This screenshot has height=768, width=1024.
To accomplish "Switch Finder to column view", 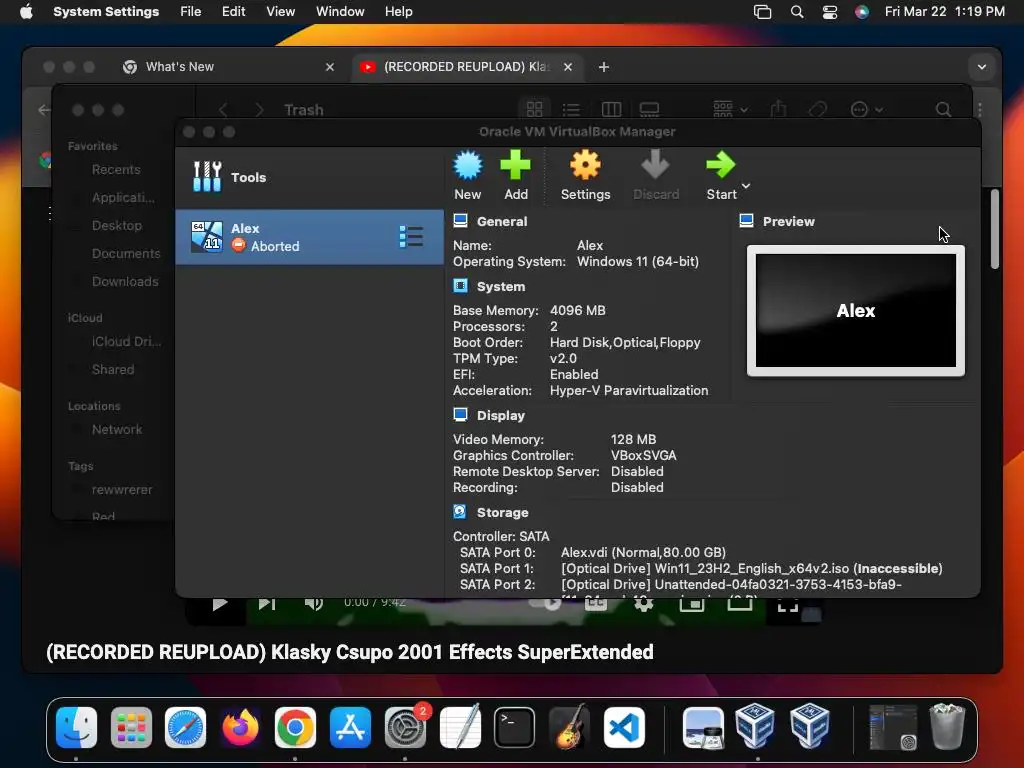I will [x=611, y=109].
